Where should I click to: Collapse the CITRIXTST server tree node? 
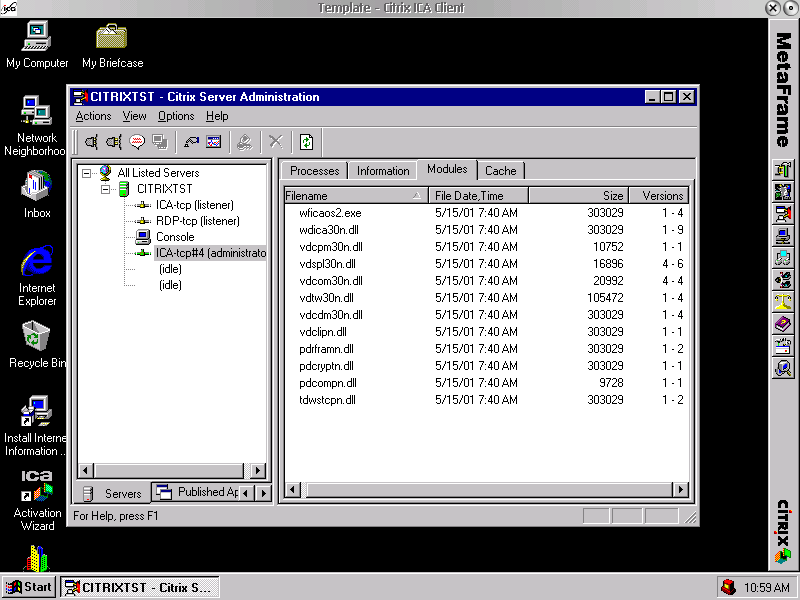tap(106, 189)
